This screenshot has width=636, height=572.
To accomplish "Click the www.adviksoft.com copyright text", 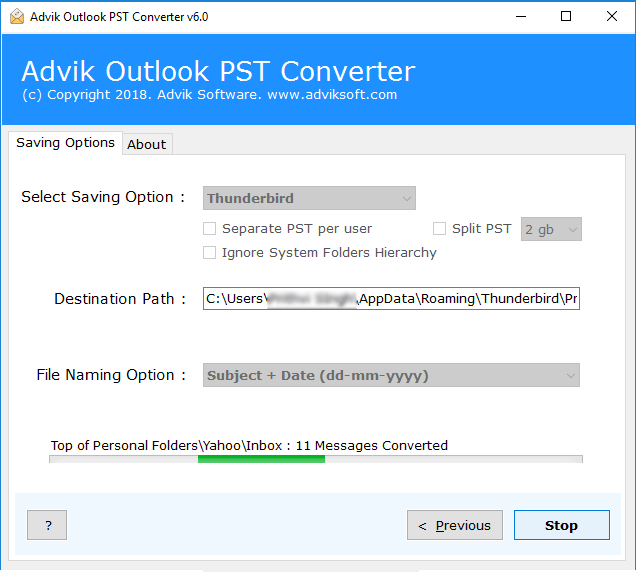I will 332,95.
